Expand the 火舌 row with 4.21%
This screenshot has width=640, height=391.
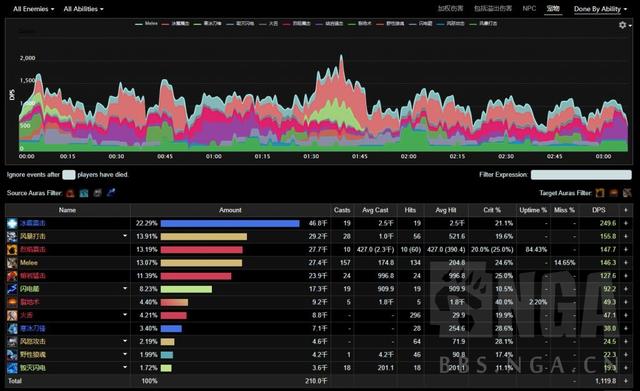[x=125, y=315]
